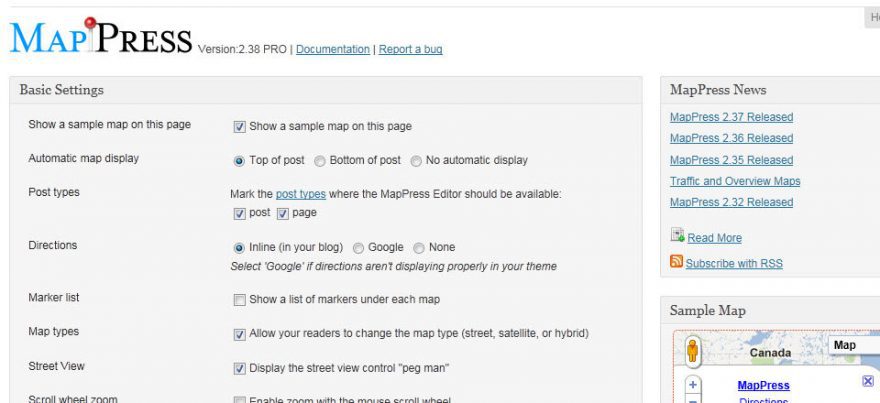Click the Street View peg man icon on map
Screen dimensions: 880x403
693,351
